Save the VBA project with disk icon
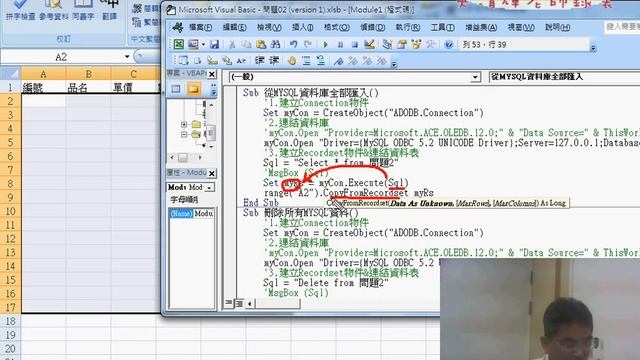 coord(215,44)
